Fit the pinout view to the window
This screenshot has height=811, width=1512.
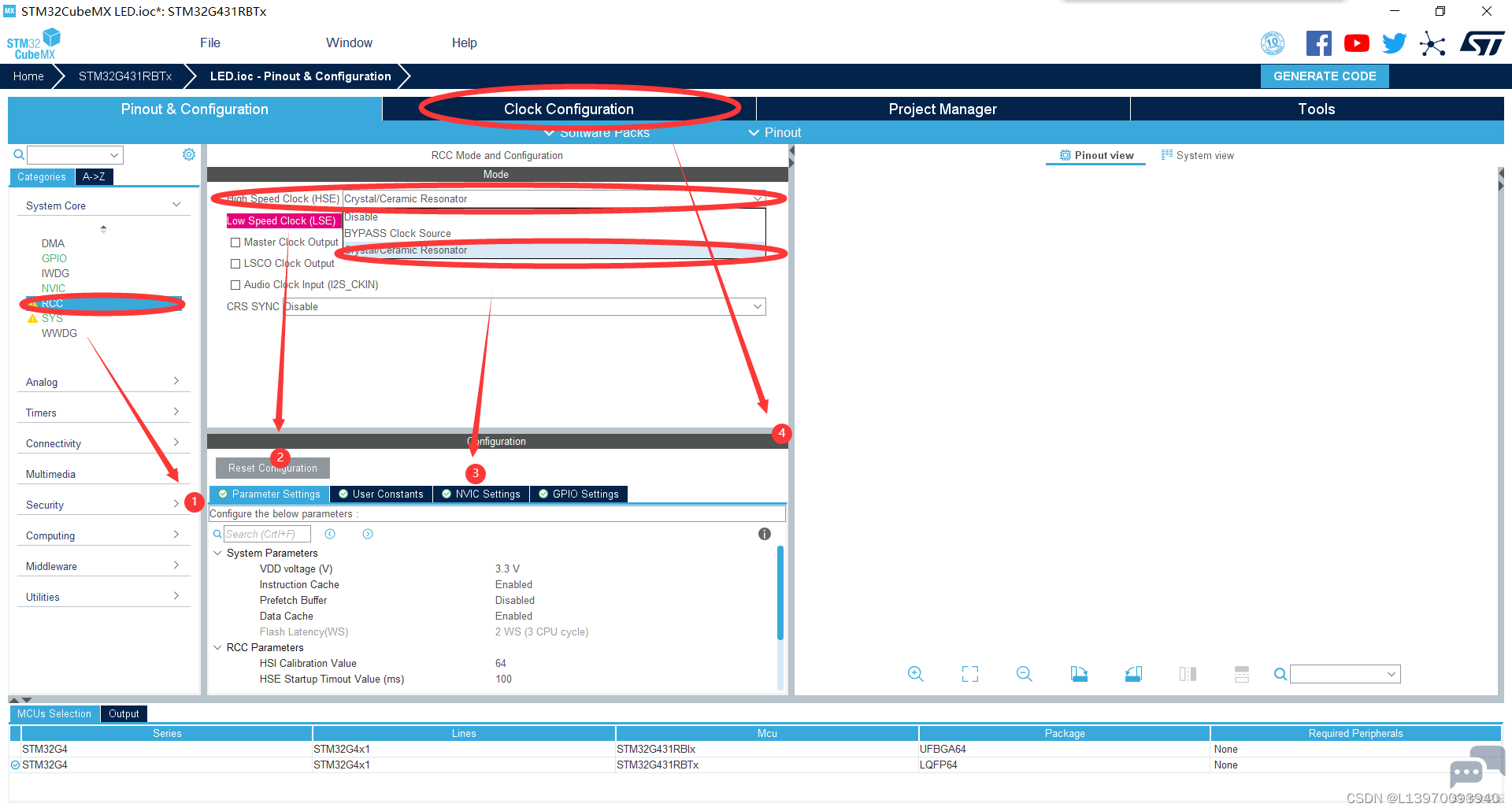pyautogui.click(x=970, y=674)
